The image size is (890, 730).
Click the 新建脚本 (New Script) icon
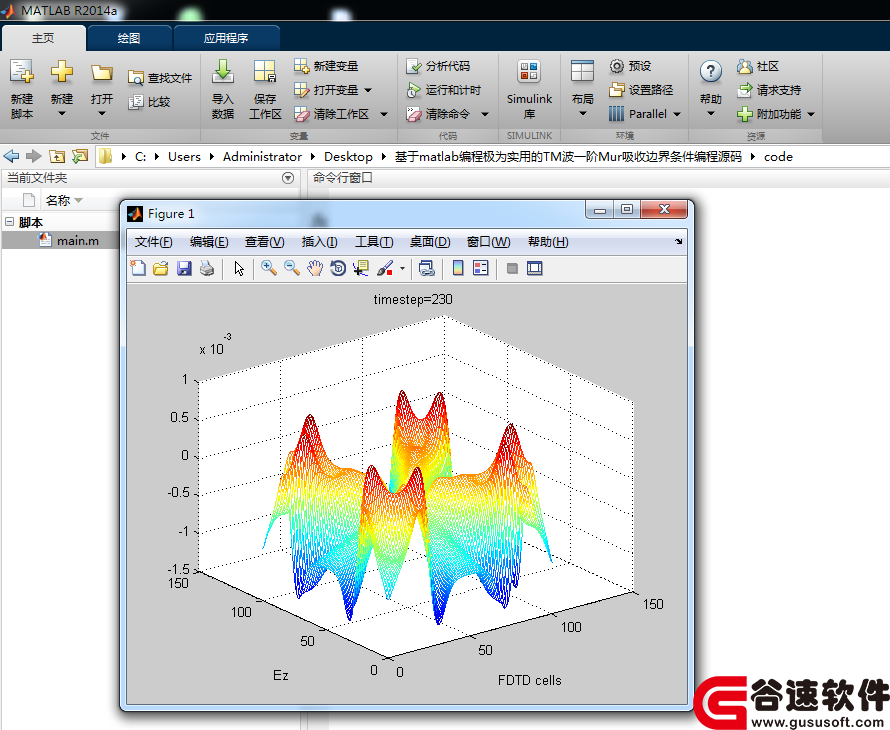click(22, 72)
